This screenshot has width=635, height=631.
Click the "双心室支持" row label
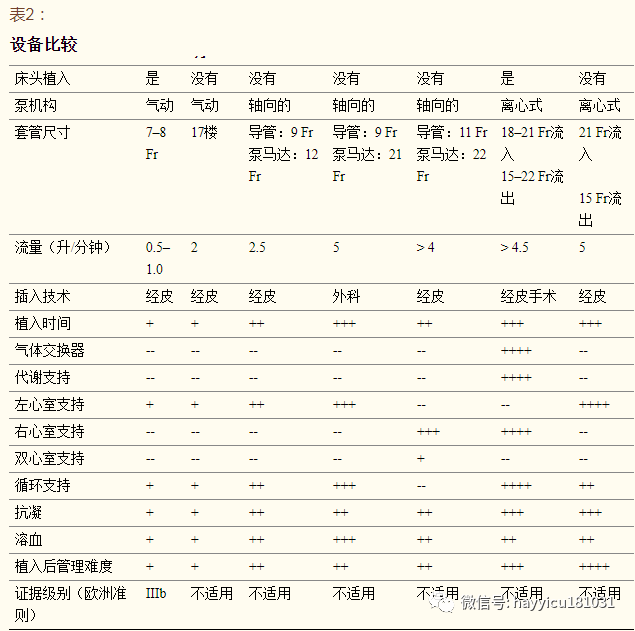click(49, 458)
